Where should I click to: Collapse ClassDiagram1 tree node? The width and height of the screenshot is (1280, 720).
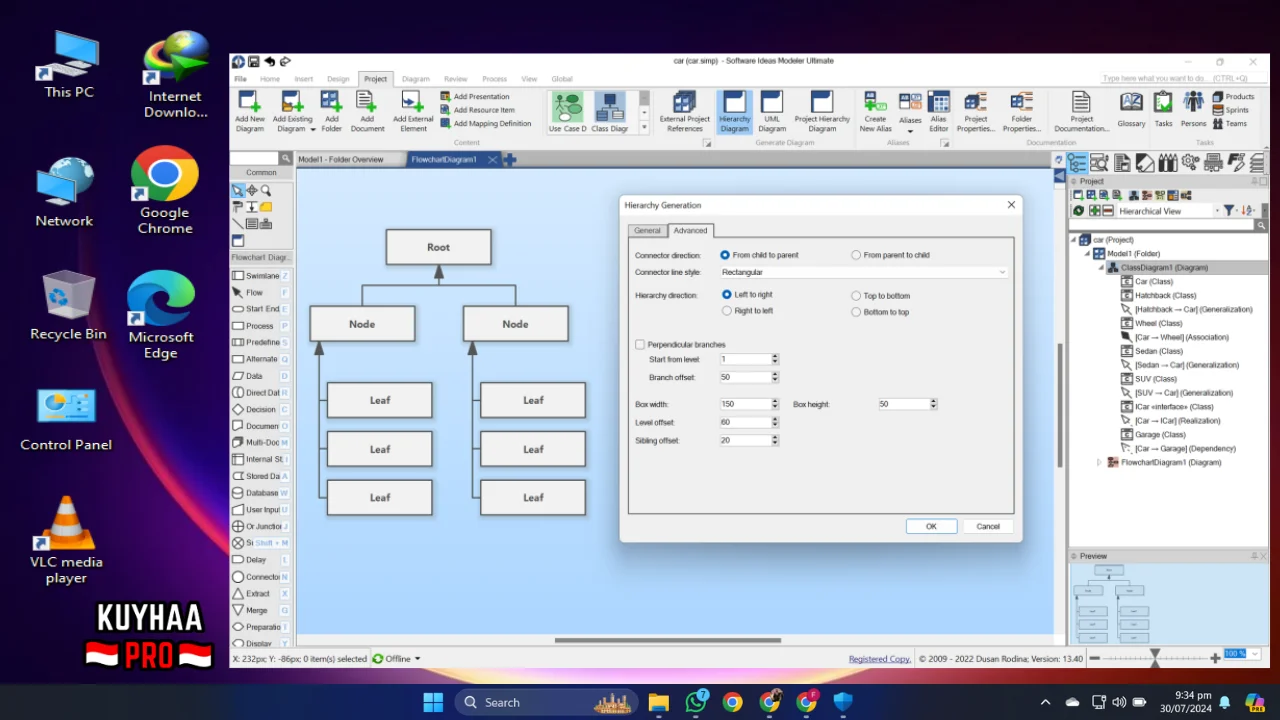point(1100,268)
